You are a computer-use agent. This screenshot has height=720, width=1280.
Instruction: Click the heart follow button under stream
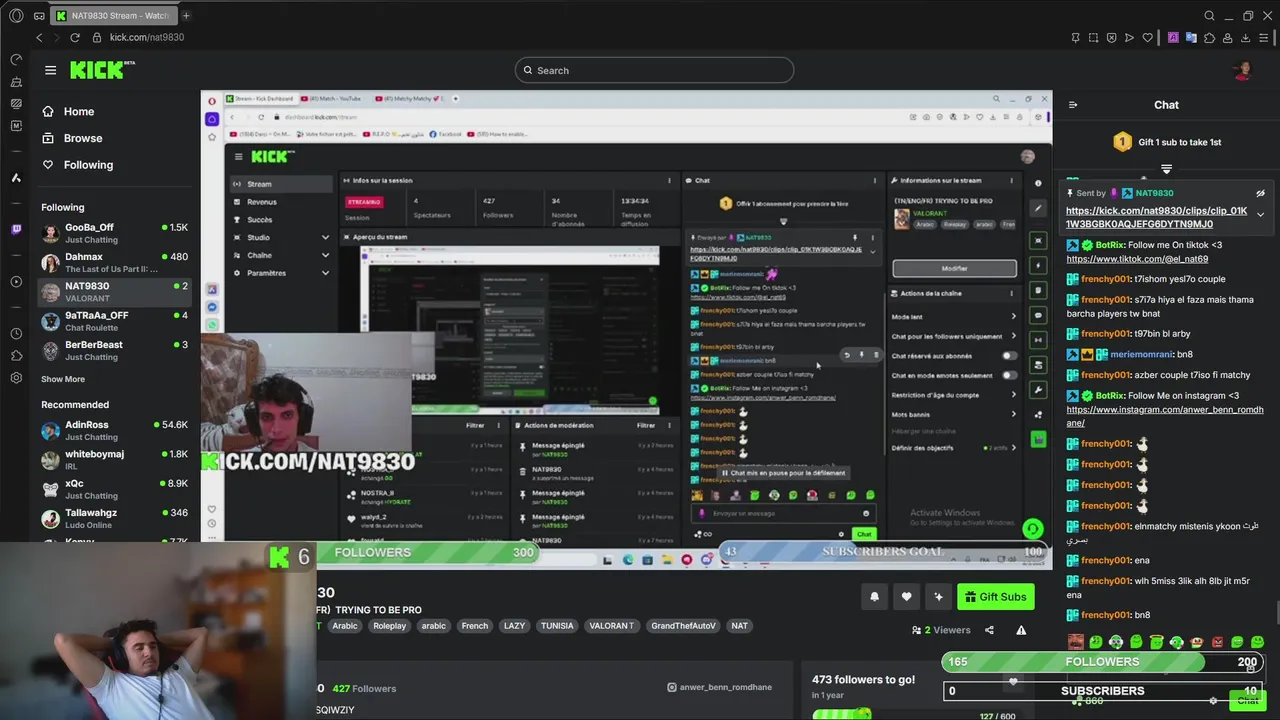(906, 597)
